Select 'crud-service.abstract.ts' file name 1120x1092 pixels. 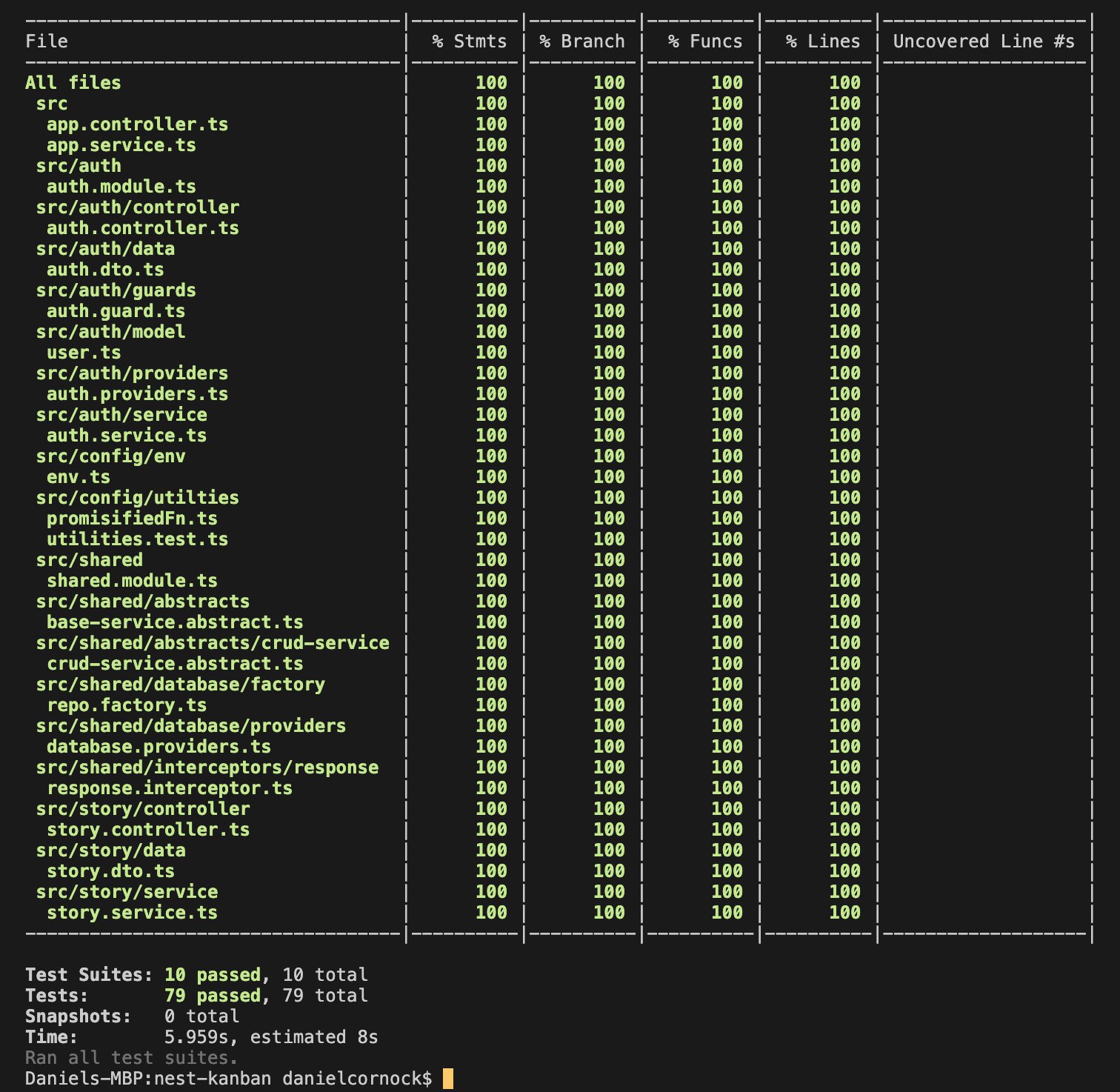click(175, 663)
